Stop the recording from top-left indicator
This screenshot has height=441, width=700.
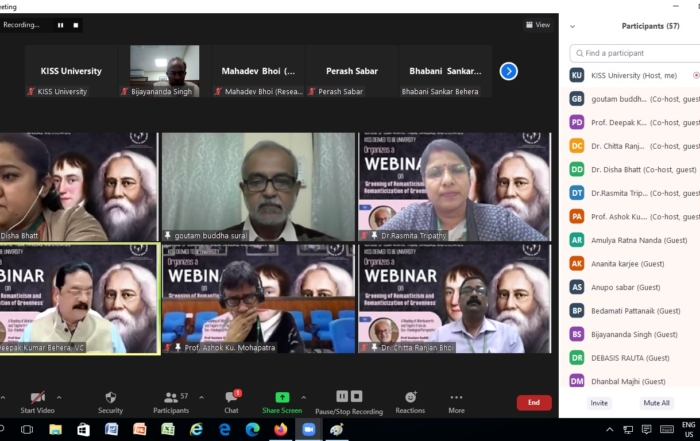[77, 25]
